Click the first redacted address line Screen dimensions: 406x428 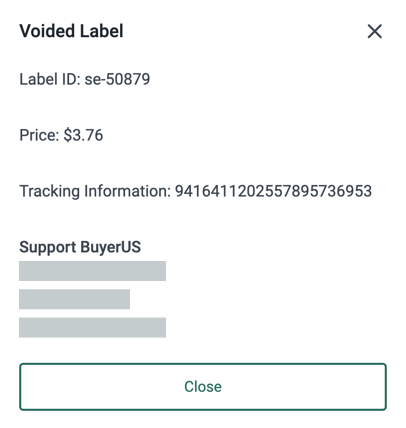pyautogui.click(x=92, y=271)
